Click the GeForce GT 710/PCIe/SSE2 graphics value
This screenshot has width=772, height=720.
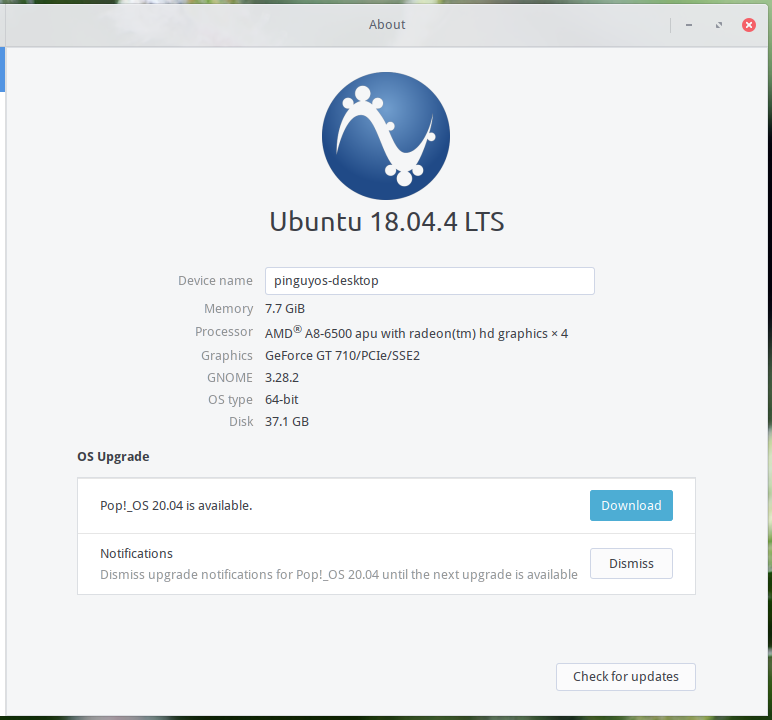[342, 356]
